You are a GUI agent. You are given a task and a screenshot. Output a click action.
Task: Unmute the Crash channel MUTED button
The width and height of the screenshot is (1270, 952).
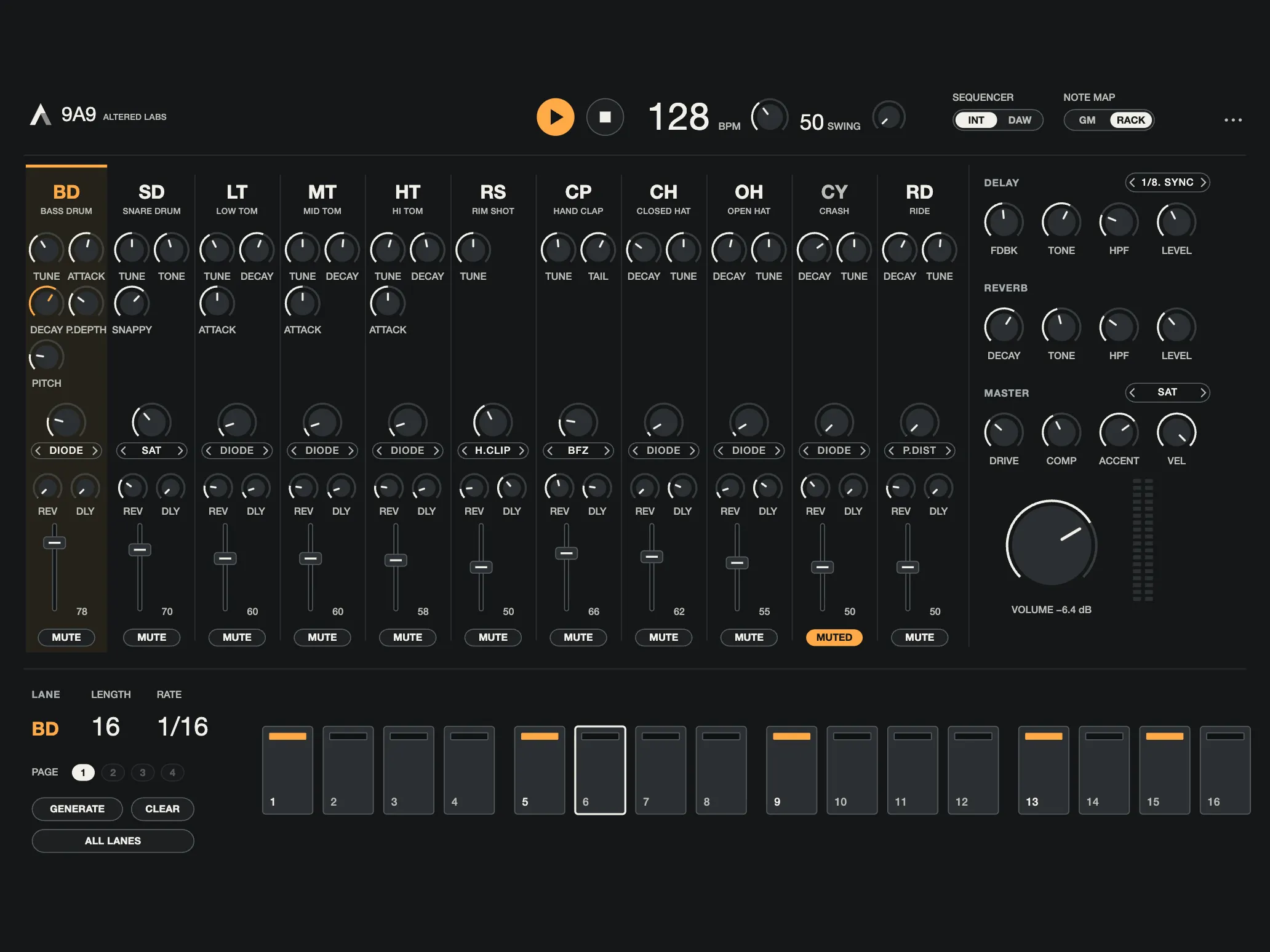click(834, 637)
